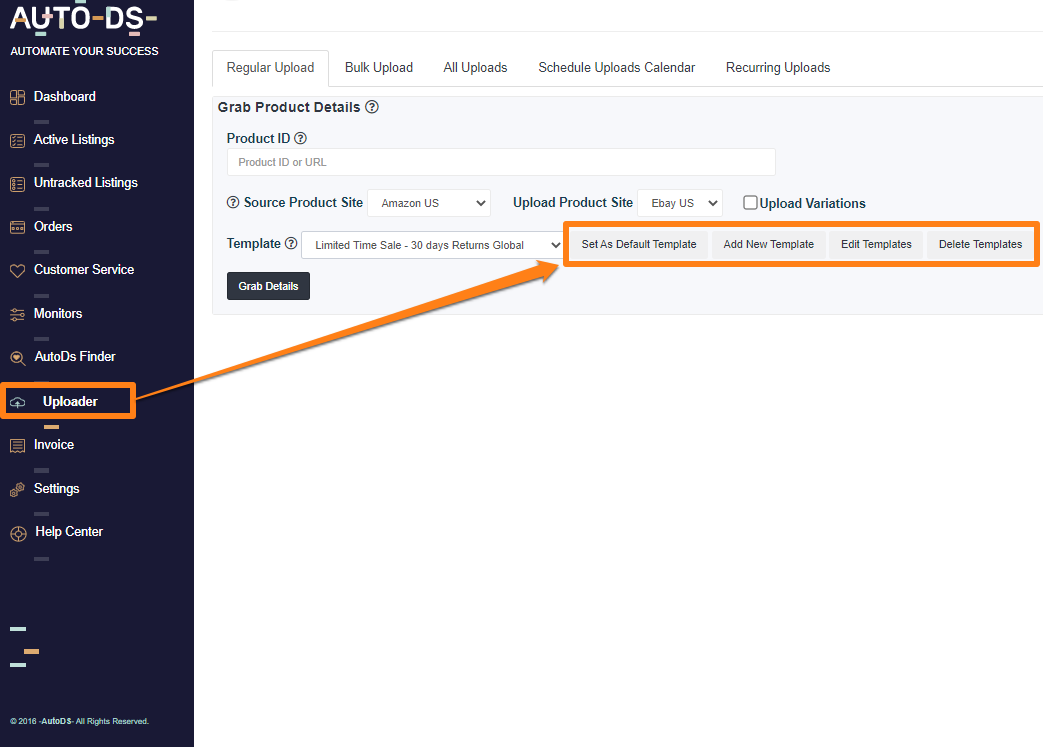Click the Monitors sliders icon
Screen dimensions: 1043x747
(x=17, y=315)
